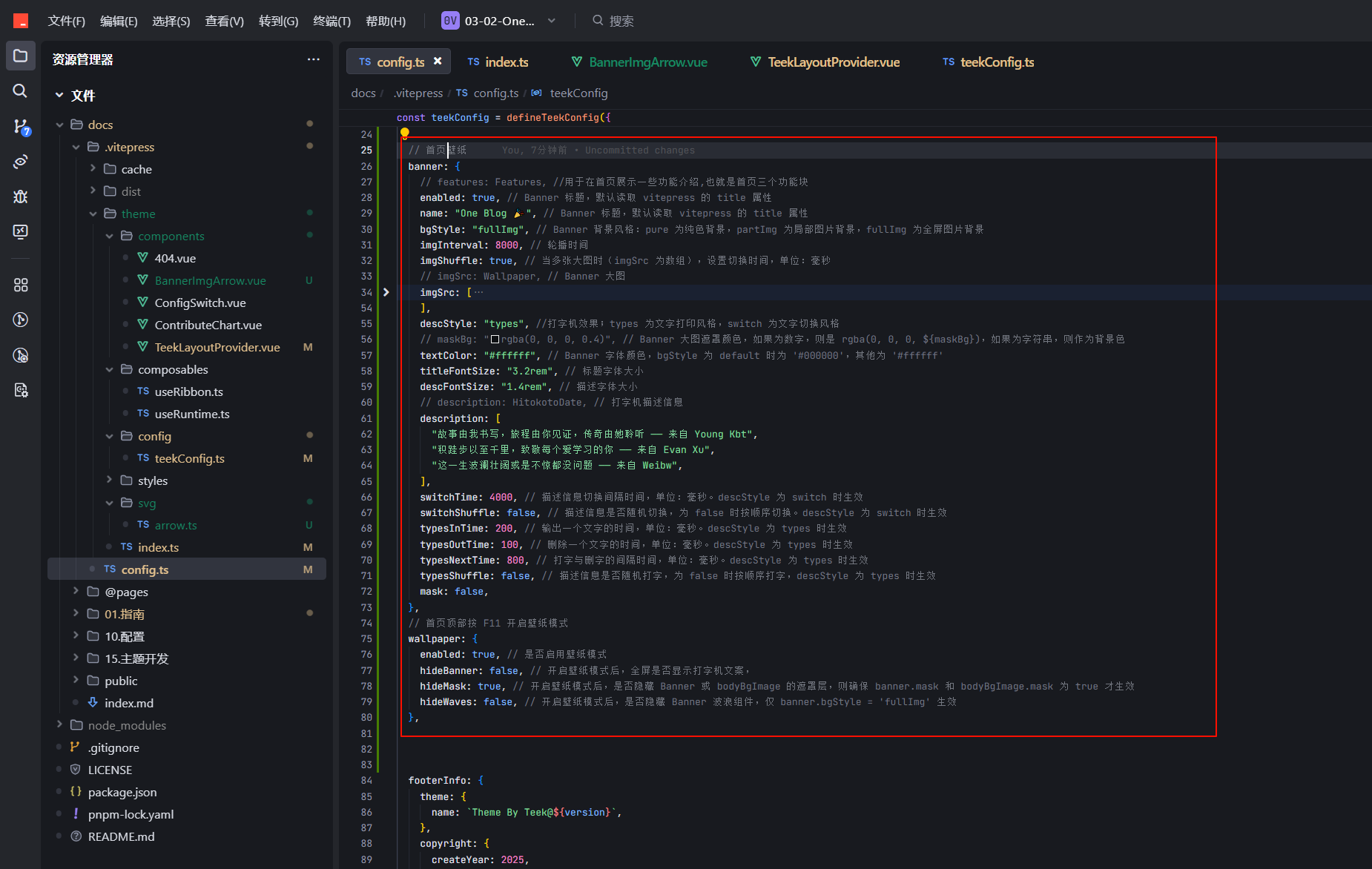Expand the dist folder
This screenshot has height=869, width=1372.
[93, 191]
